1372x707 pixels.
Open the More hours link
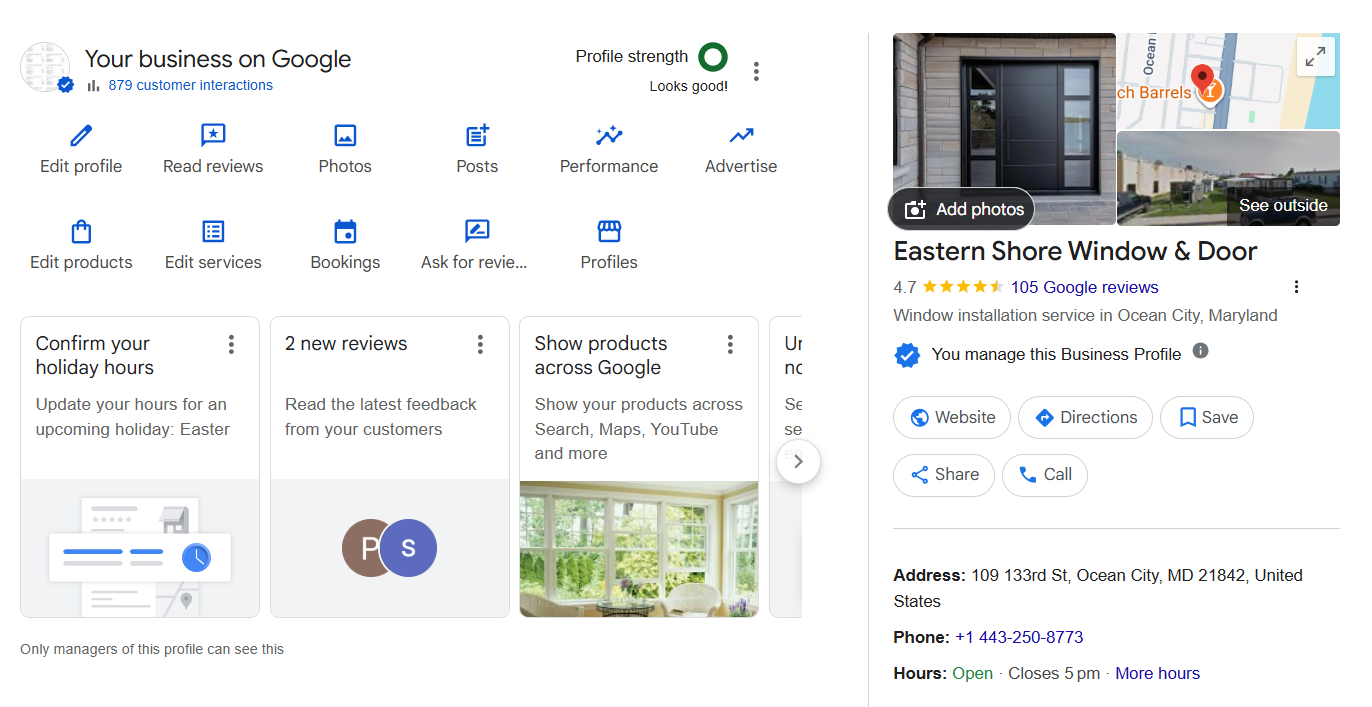(1157, 673)
